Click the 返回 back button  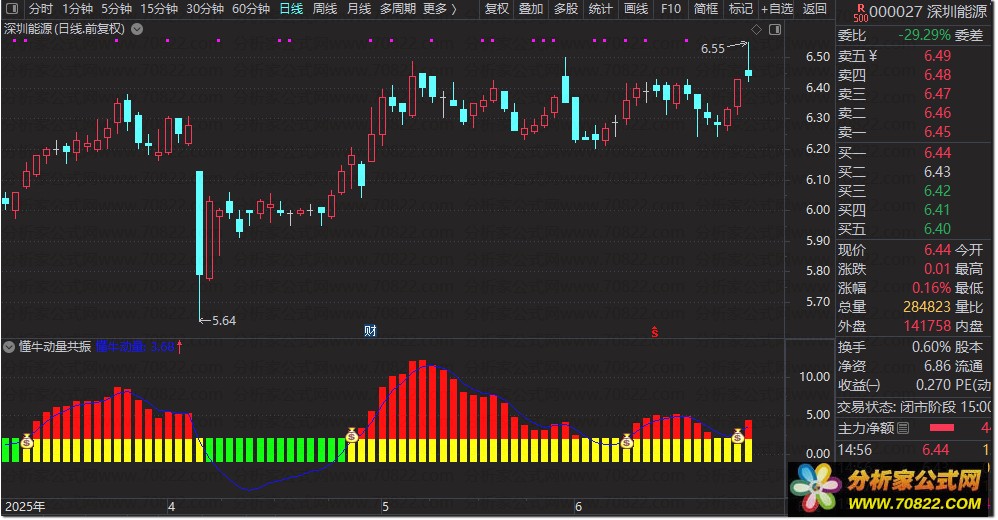click(x=815, y=9)
